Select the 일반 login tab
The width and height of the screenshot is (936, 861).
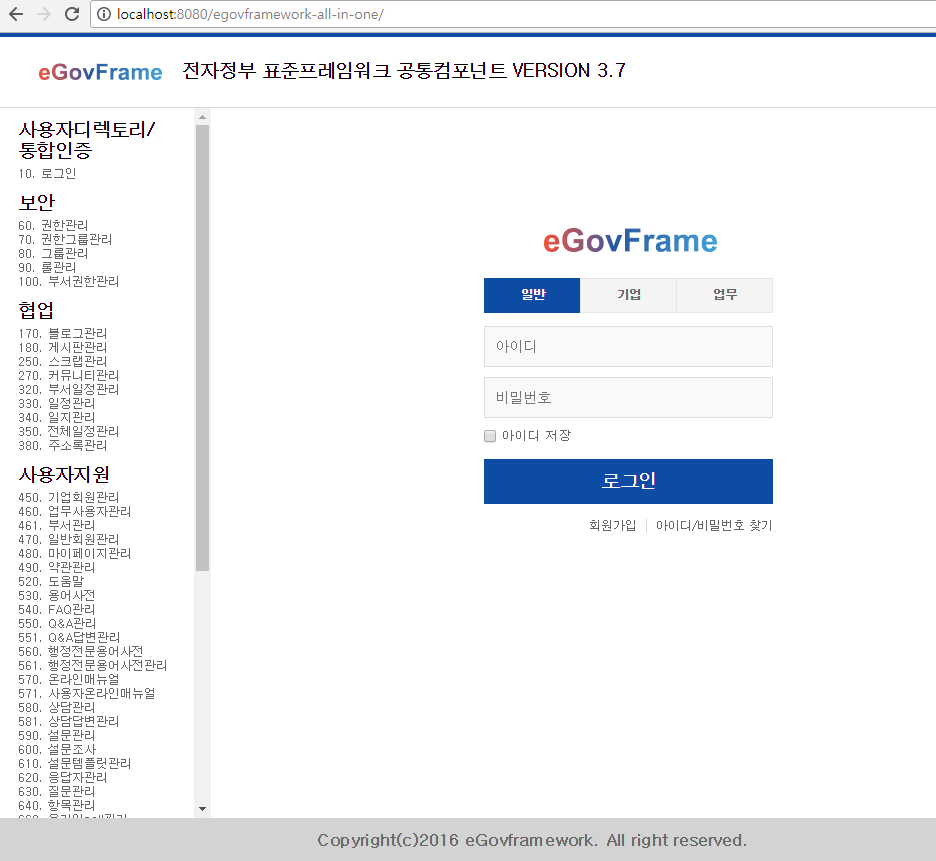click(532, 295)
